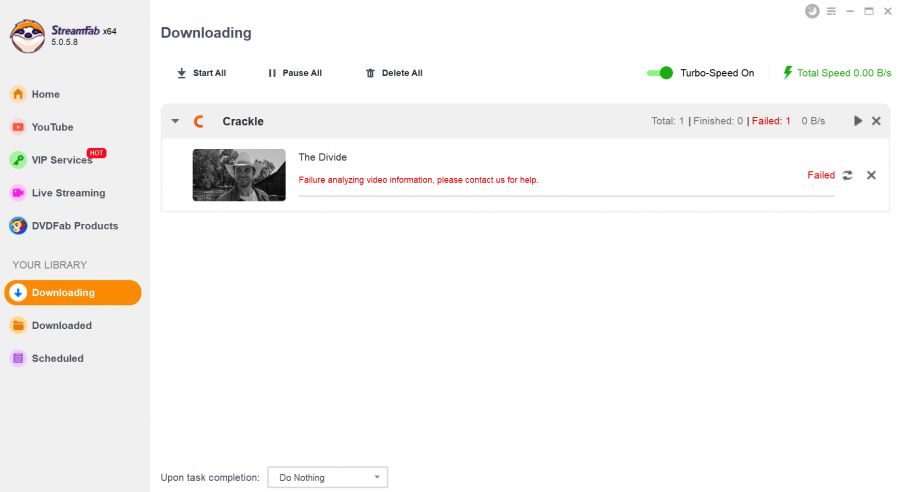Click the VIP Services key icon
The height and width of the screenshot is (492, 900).
[18, 160]
